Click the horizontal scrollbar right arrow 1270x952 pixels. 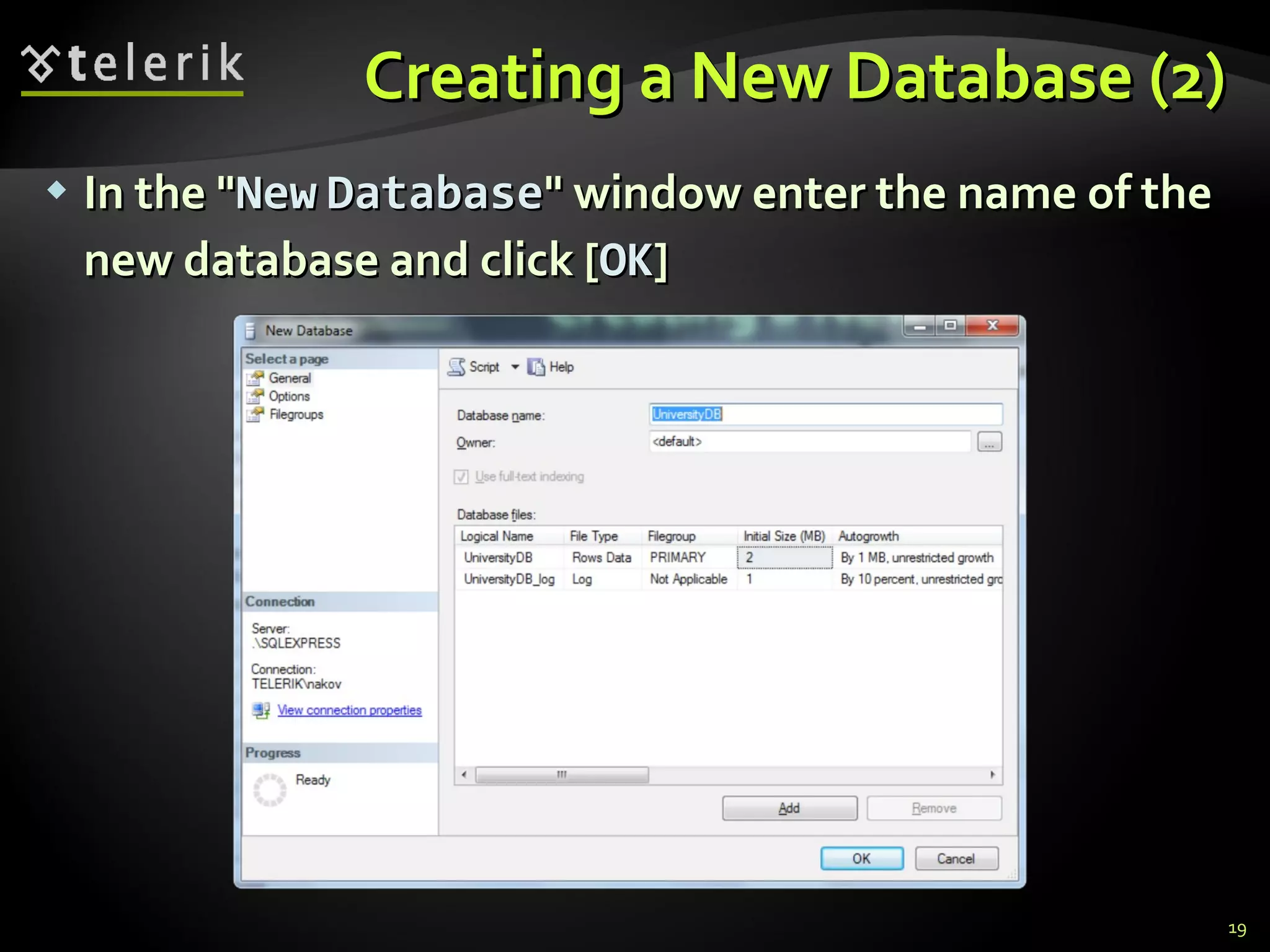pos(993,775)
